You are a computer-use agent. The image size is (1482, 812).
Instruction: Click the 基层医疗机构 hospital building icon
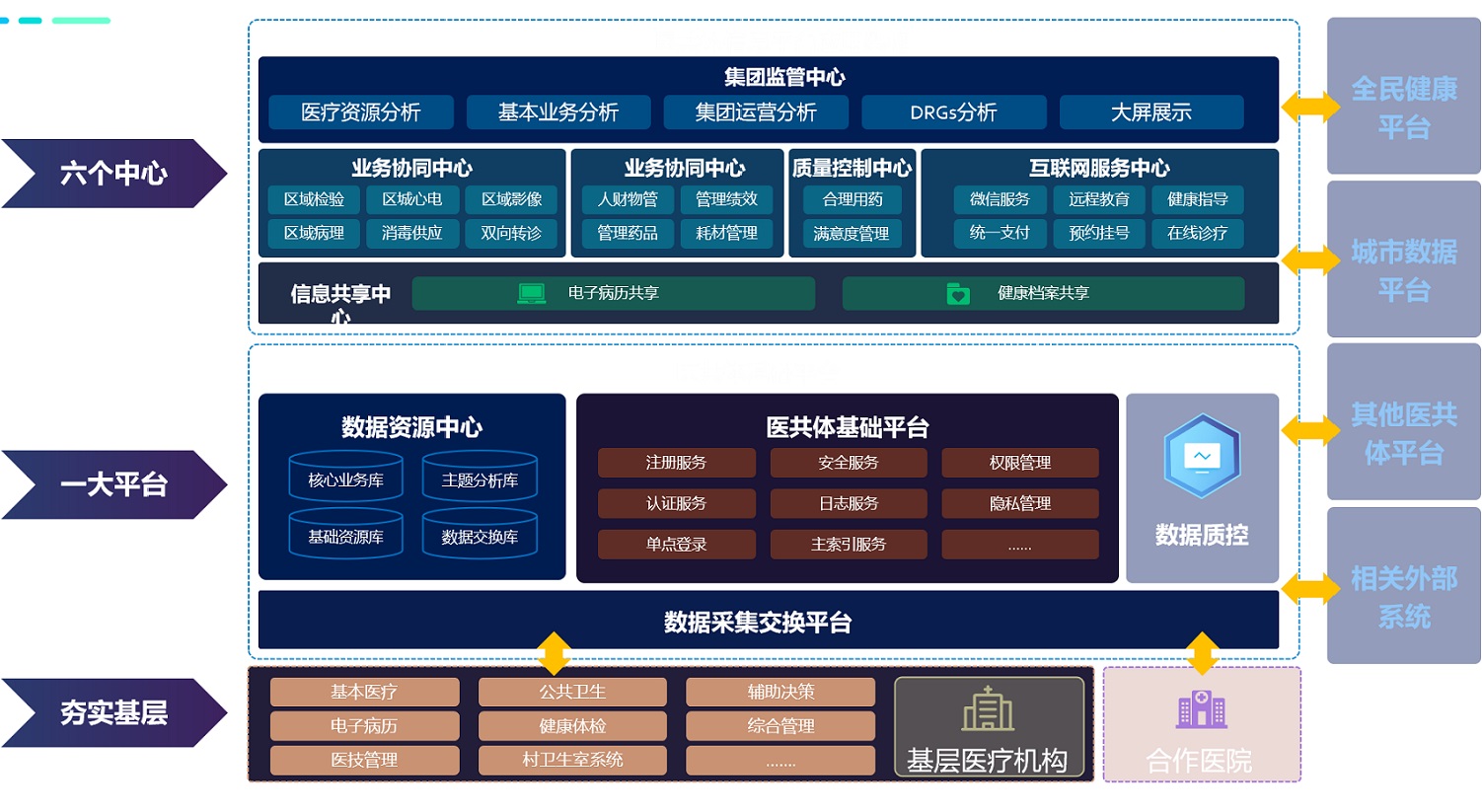pyautogui.click(x=988, y=709)
